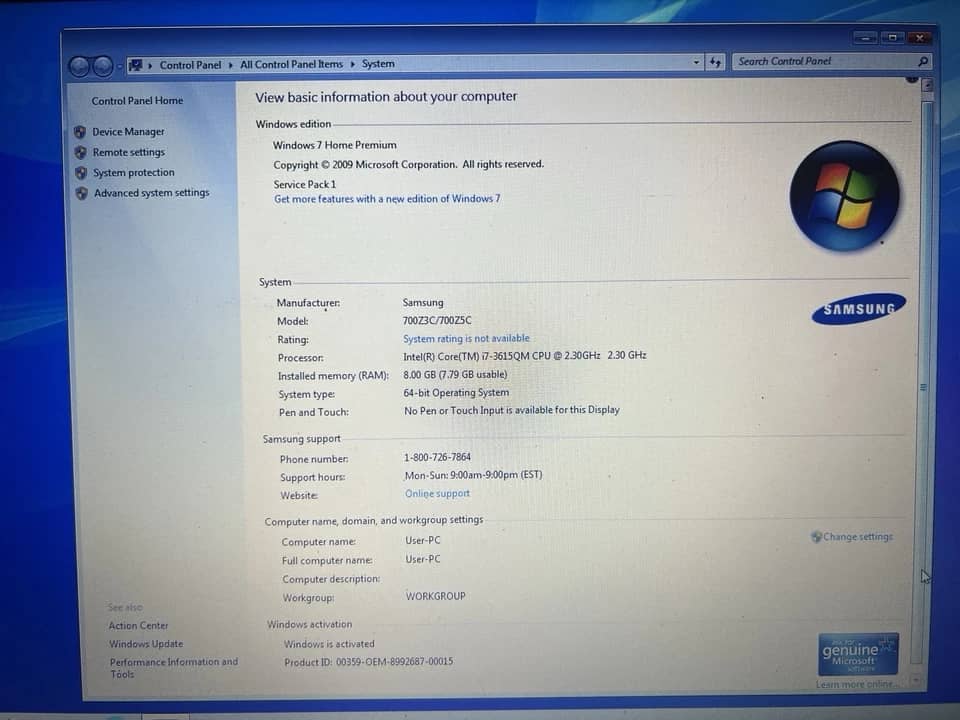Select Control Panel breadcrumb
The width and height of the screenshot is (960, 720).
tap(190, 65)
